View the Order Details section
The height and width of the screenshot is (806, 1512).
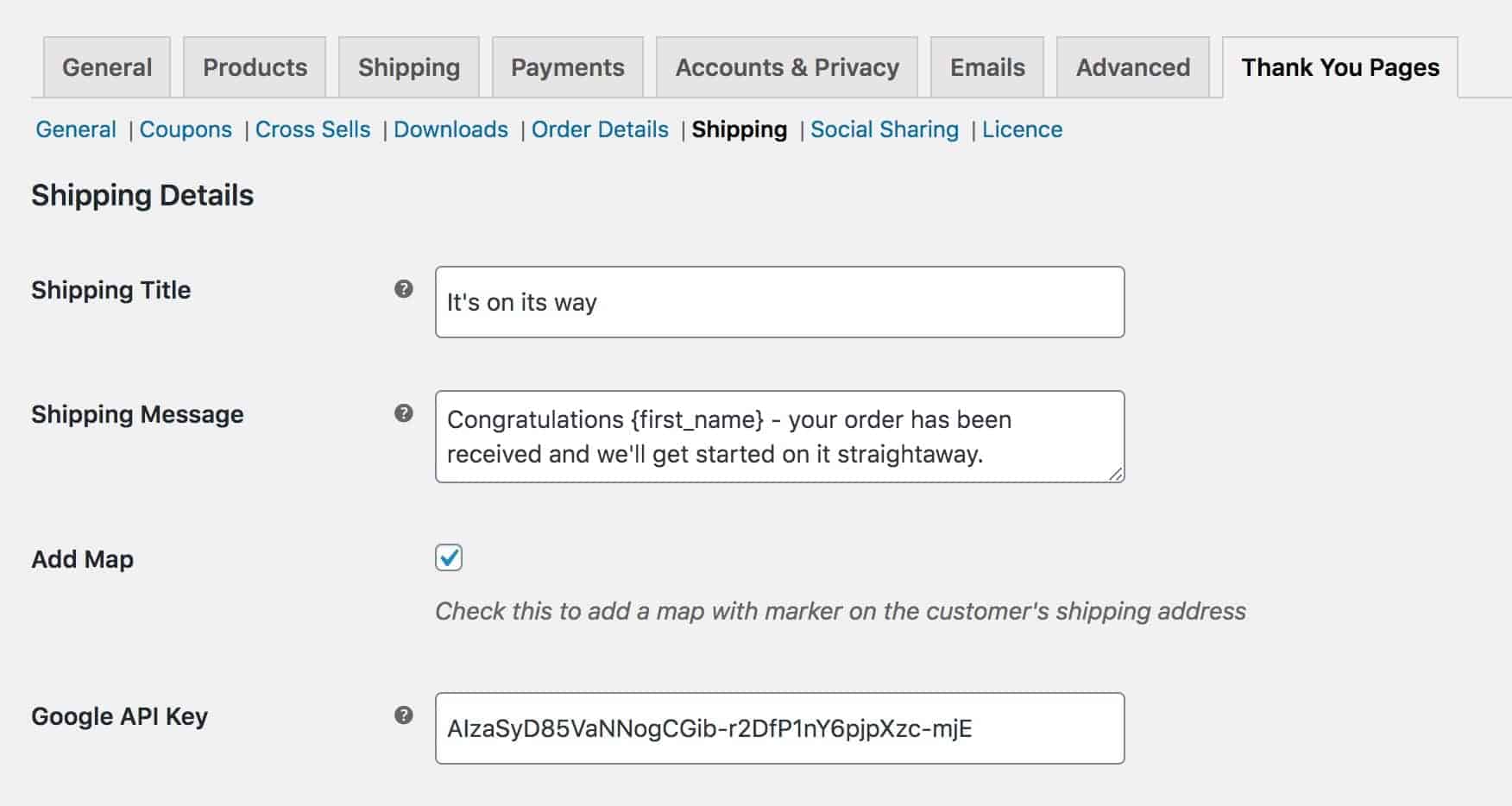(x=600, y=129)
